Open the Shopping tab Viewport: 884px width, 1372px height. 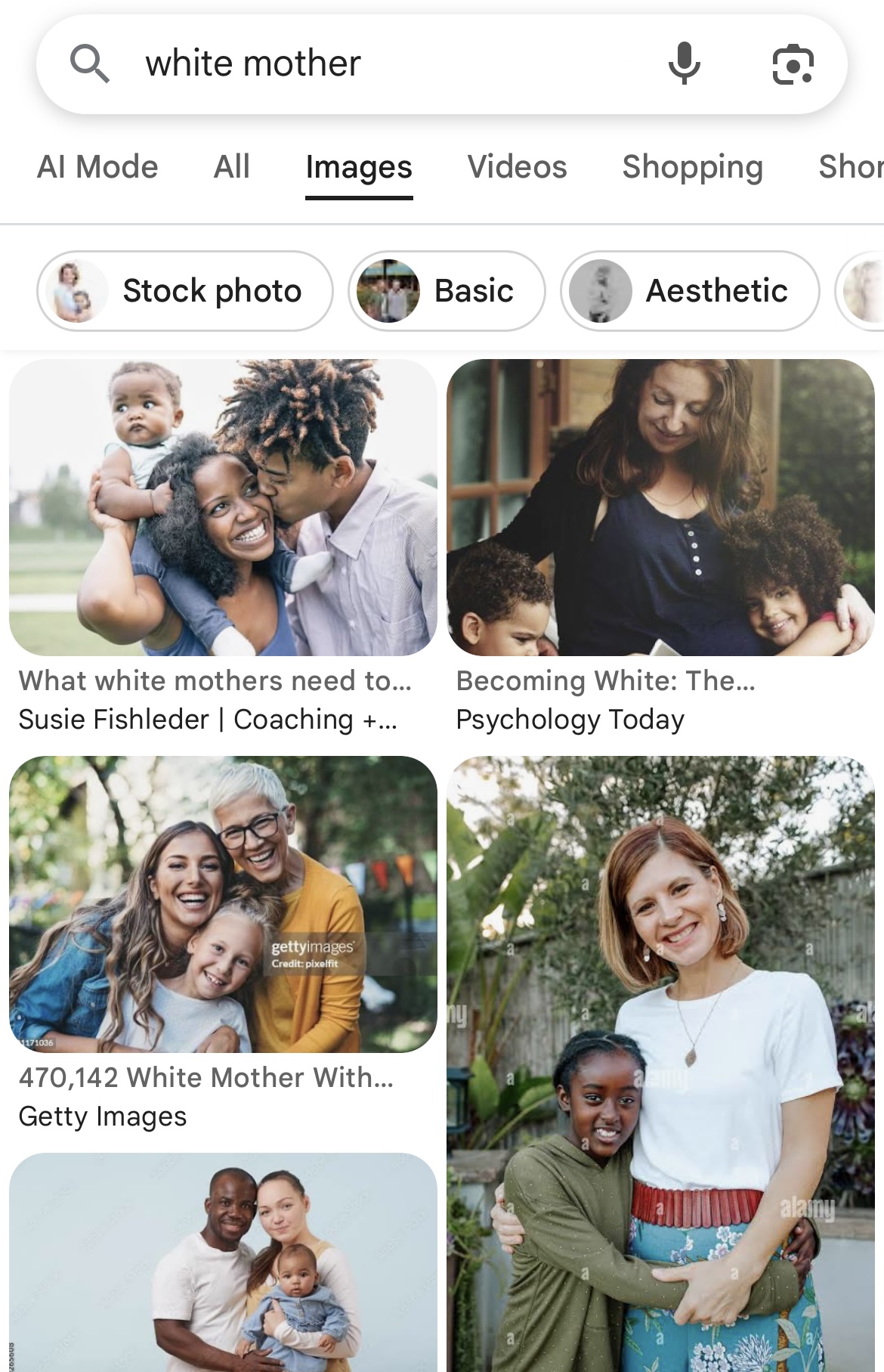pyautogui.click(x=692, y=167)
